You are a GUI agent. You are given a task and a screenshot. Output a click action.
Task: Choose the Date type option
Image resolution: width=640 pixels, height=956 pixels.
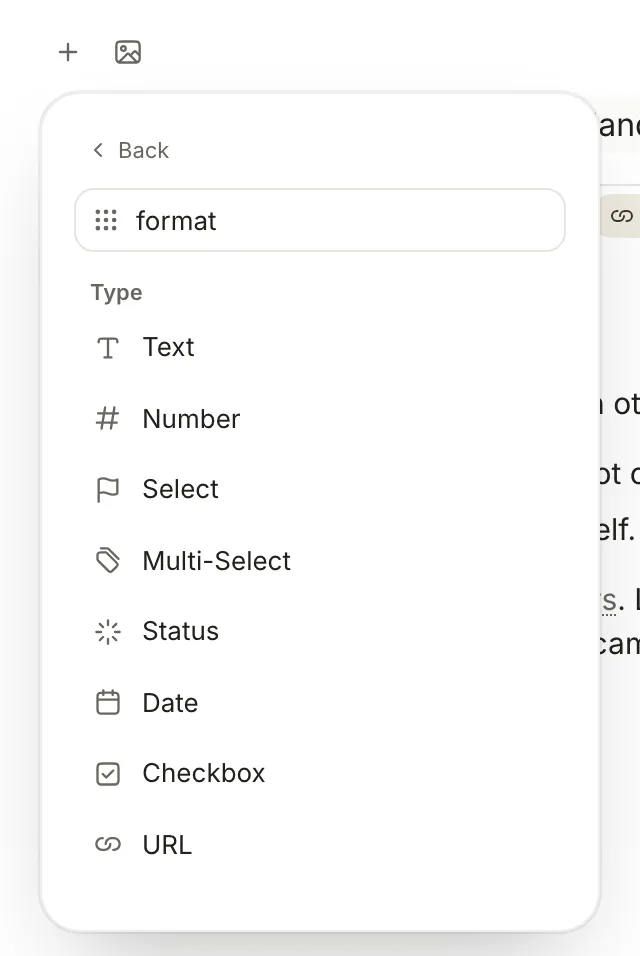tap(320, 703)
